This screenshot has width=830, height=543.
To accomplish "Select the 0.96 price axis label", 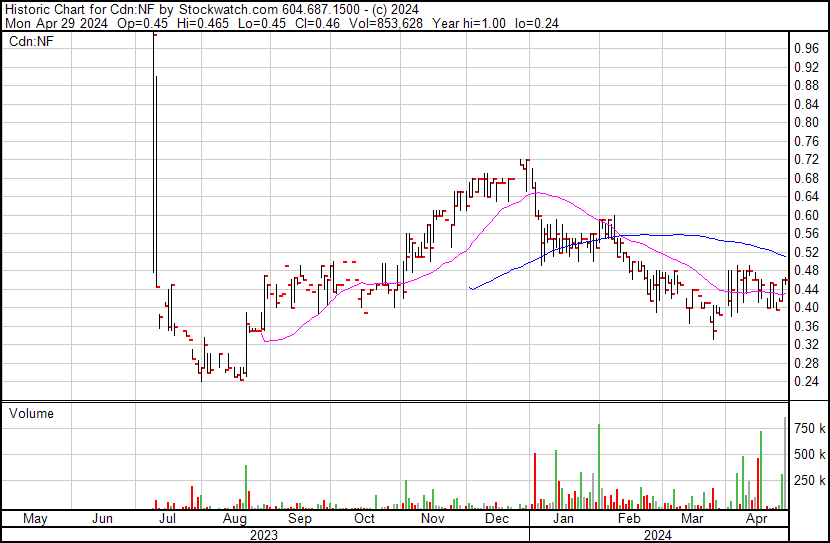I will tap(807, 49).
